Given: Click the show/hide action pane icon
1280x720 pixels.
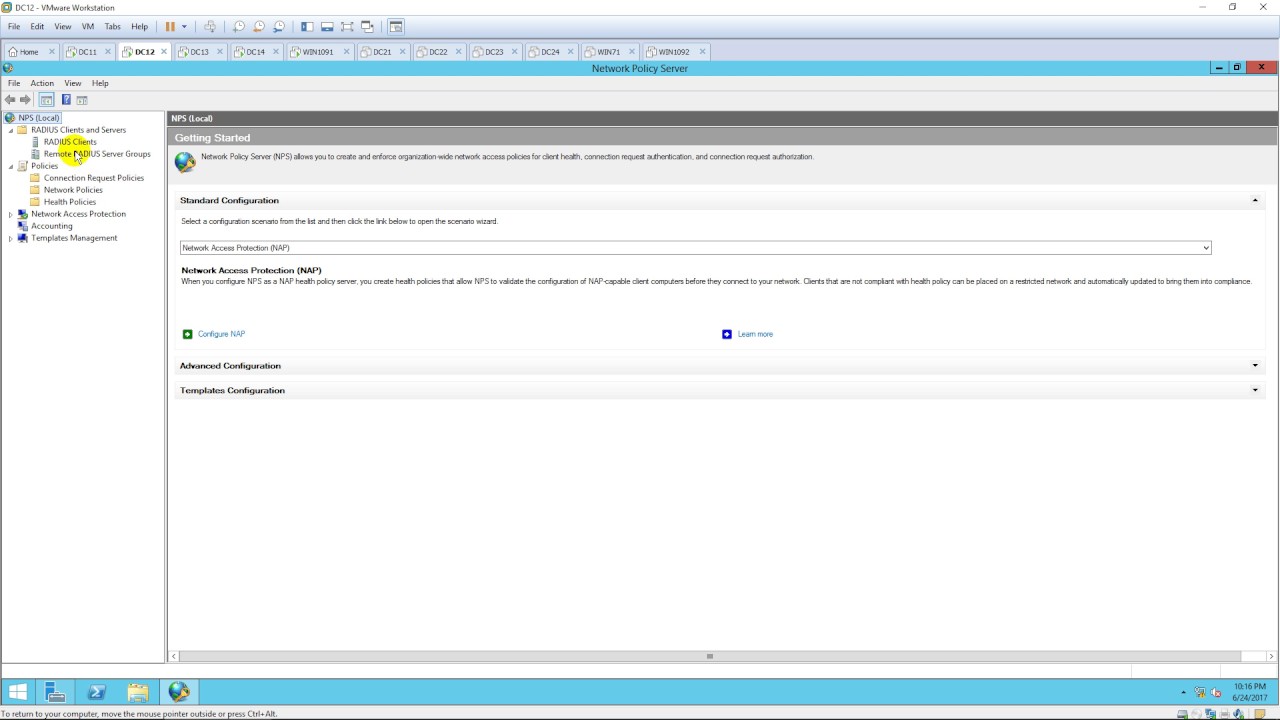Looking at the screenshot, I should [82, 100].
